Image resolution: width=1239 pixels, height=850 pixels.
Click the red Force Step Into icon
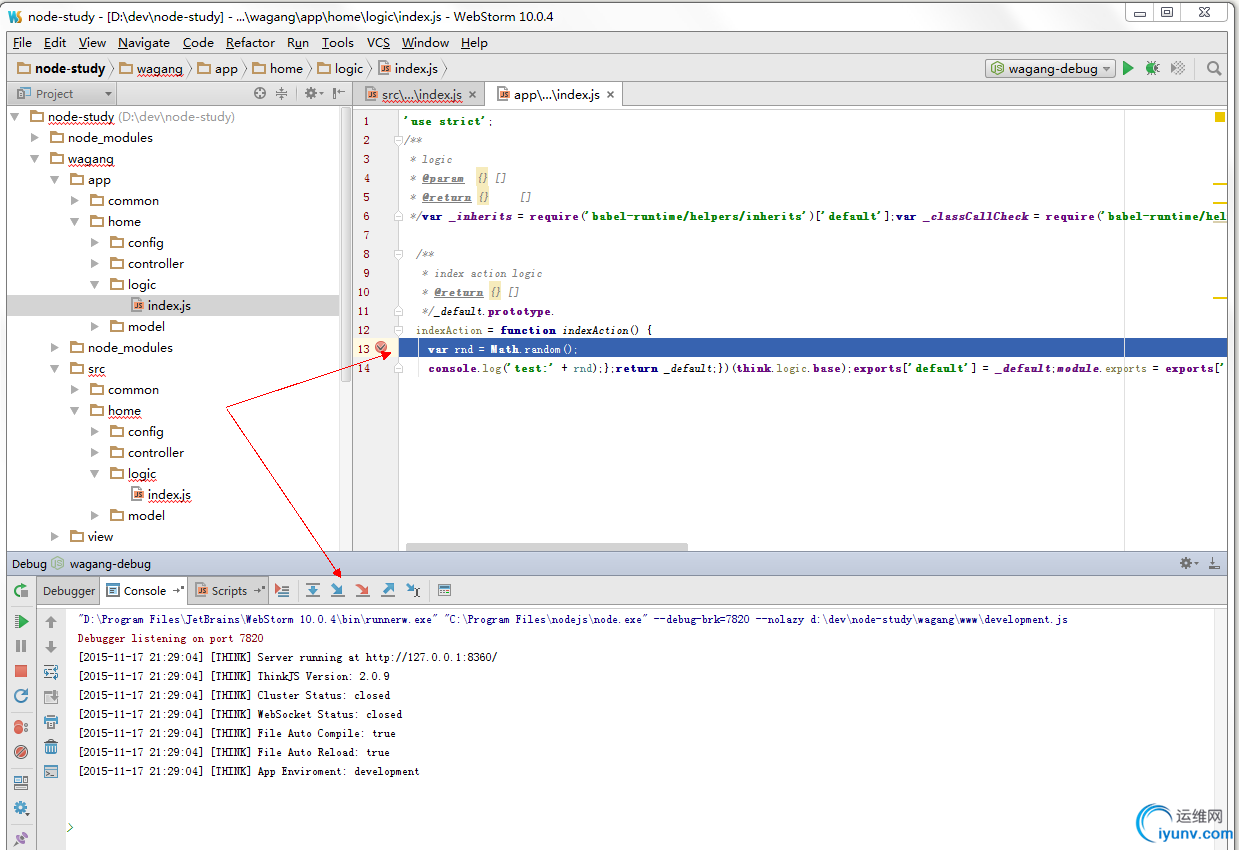coord(363,590)
